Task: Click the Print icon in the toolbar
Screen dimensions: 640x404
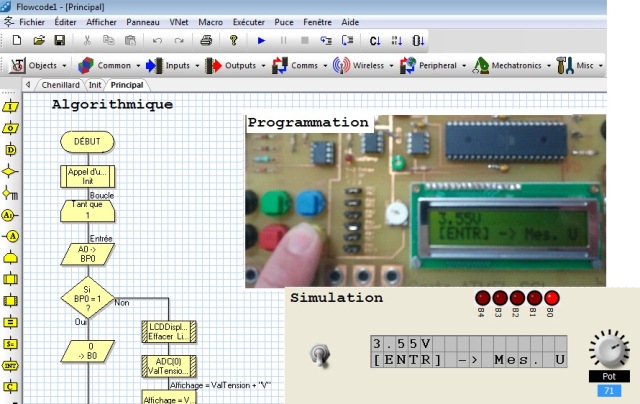Action: tap(205, 41)
